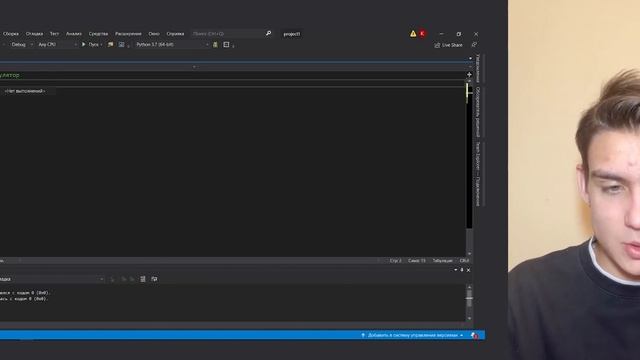Open the Any CPU platform dropdown
Screen dimensions: 640x360
(57, 44)
